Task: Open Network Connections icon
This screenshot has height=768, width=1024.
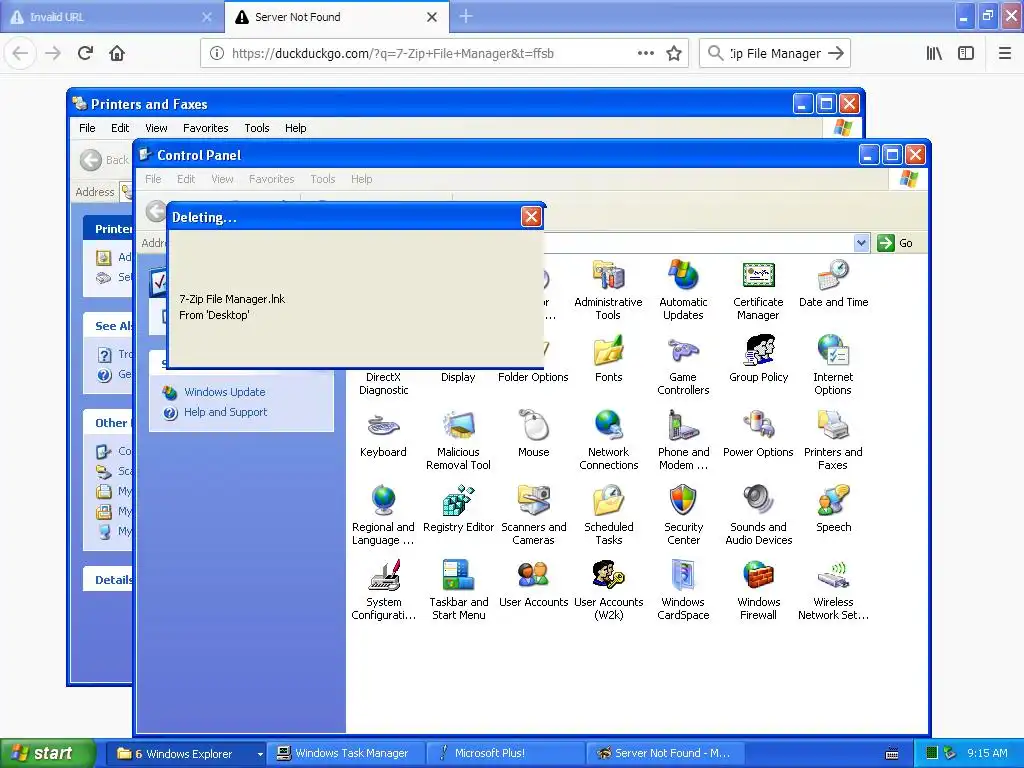Action: point(608,440)
